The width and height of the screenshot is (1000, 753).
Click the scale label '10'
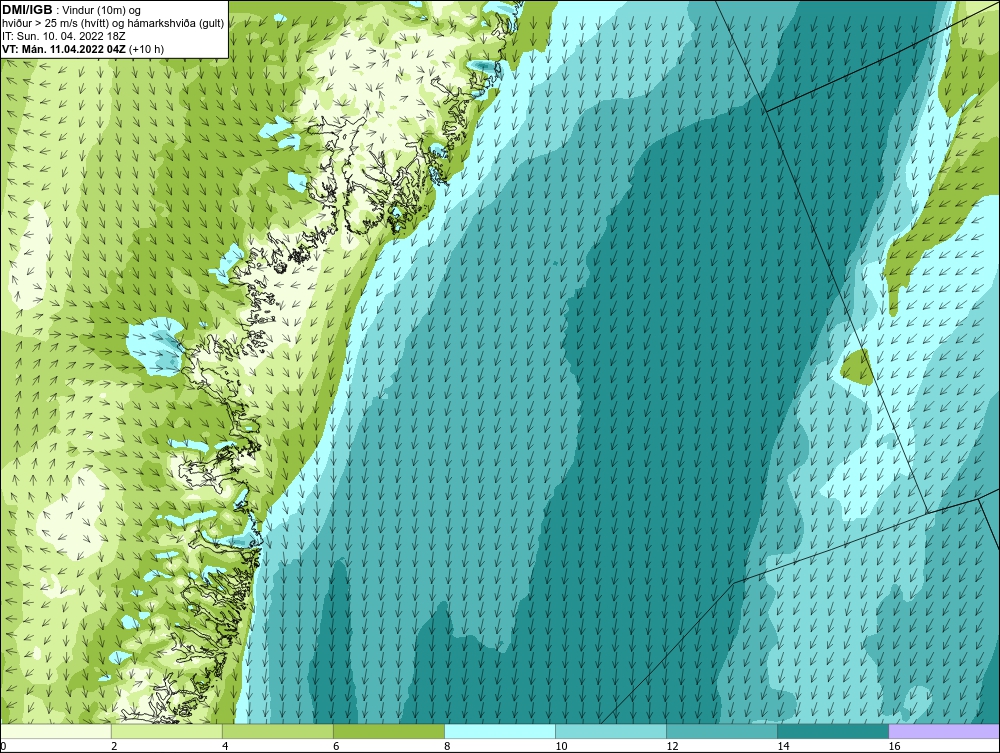coord(561,746)
